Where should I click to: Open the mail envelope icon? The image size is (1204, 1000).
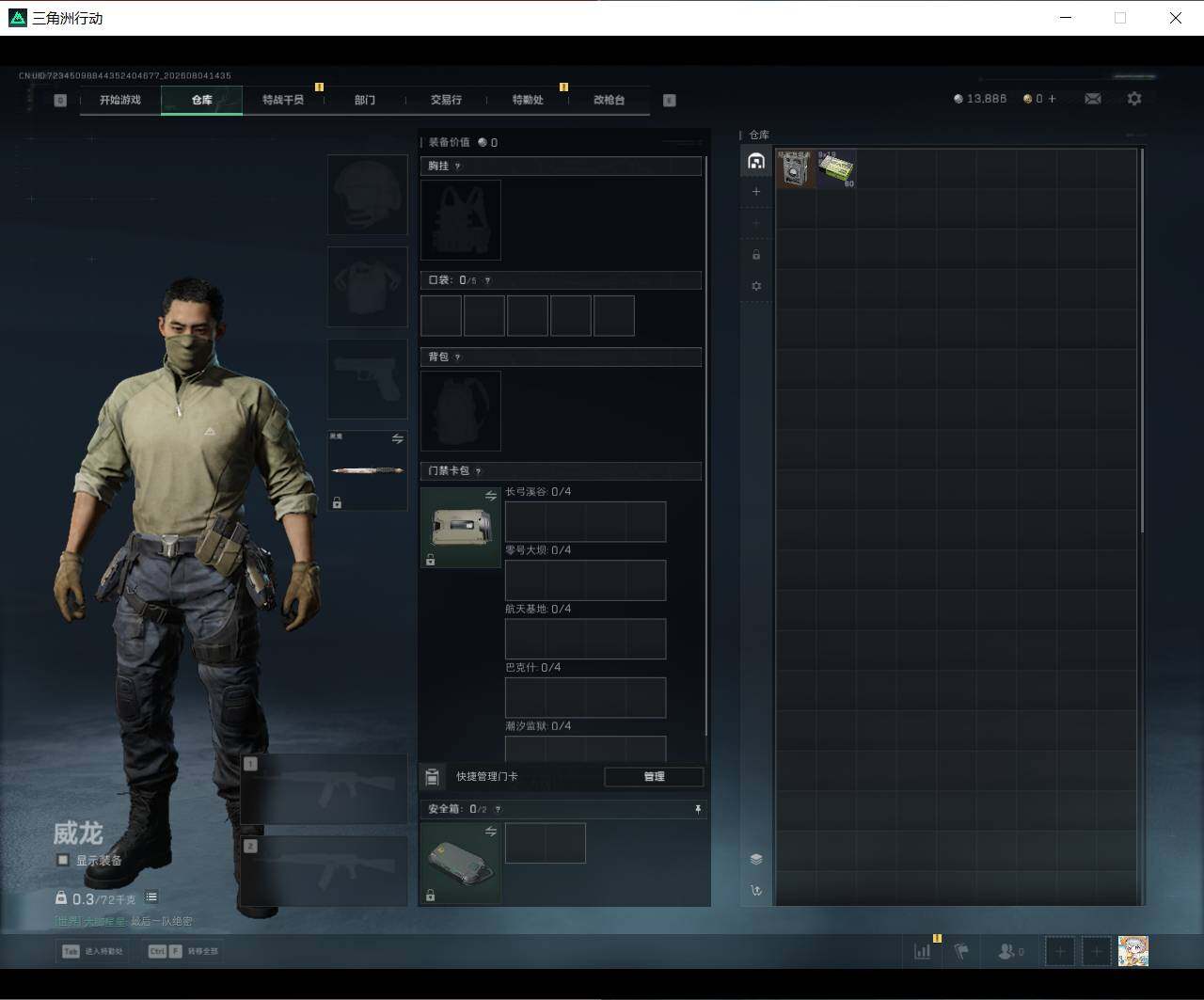(x=1093, y=99)
